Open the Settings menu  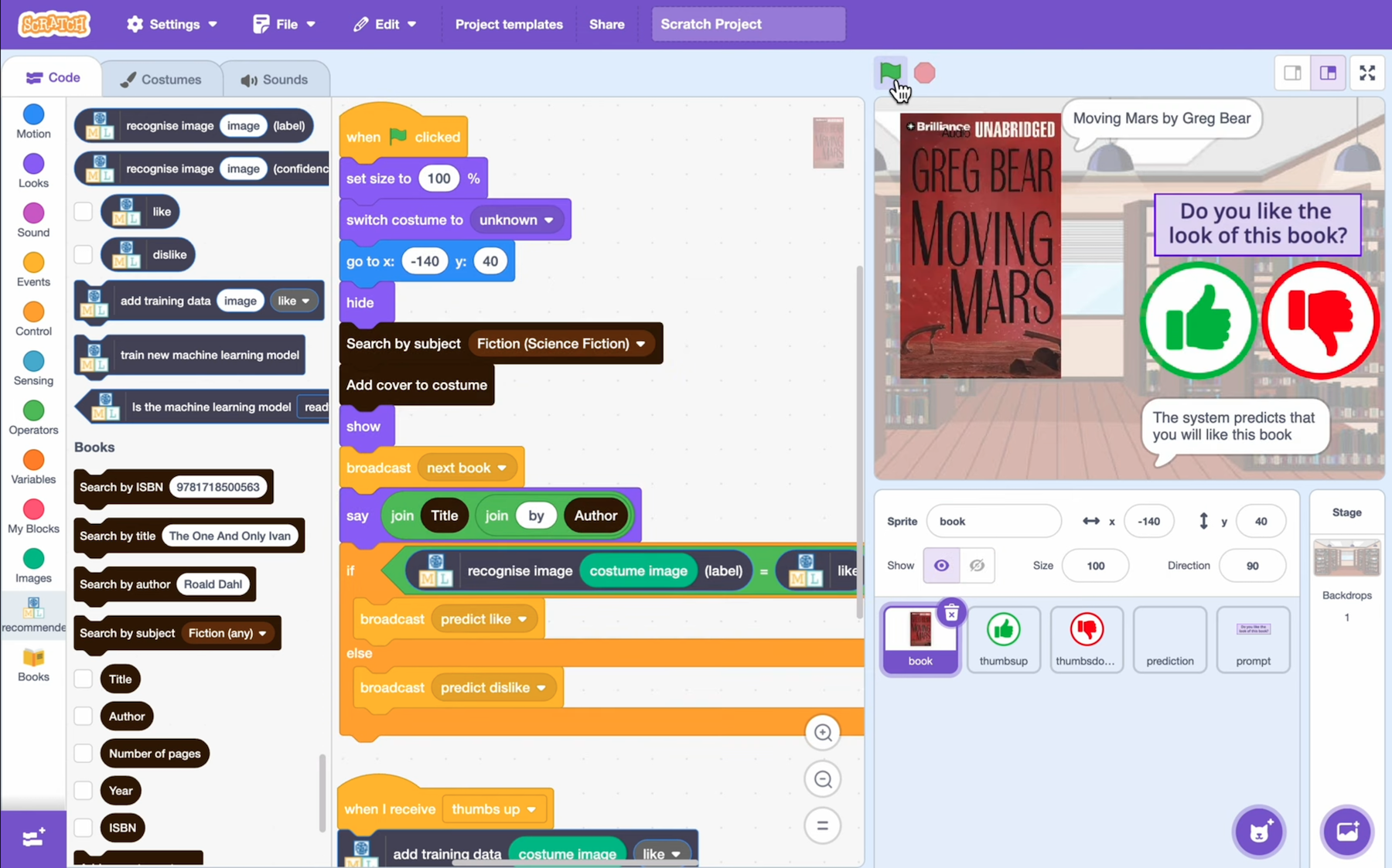coord(172,24)
